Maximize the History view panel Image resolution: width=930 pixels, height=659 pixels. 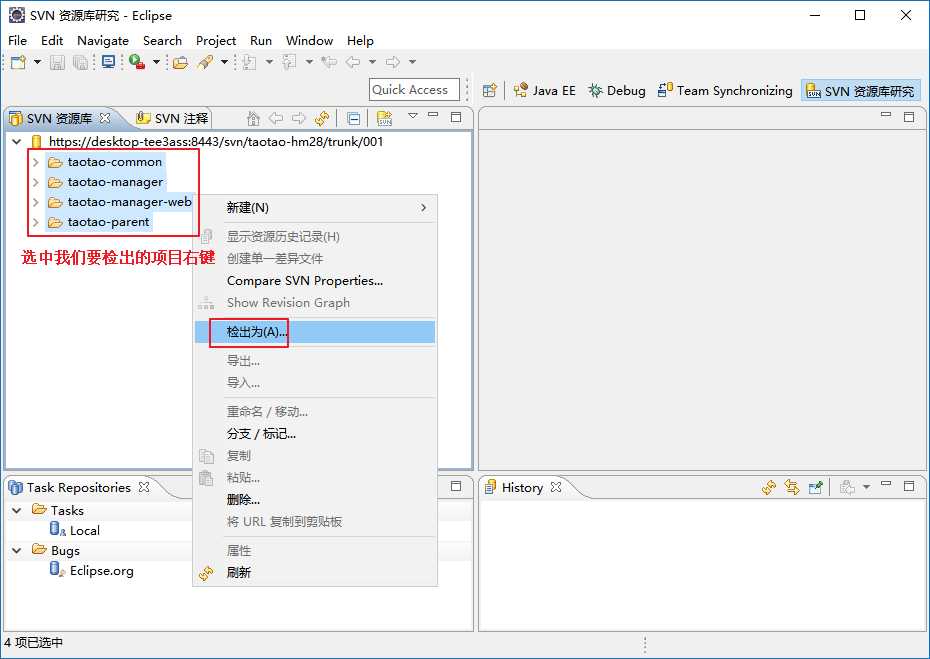(909, 486)
